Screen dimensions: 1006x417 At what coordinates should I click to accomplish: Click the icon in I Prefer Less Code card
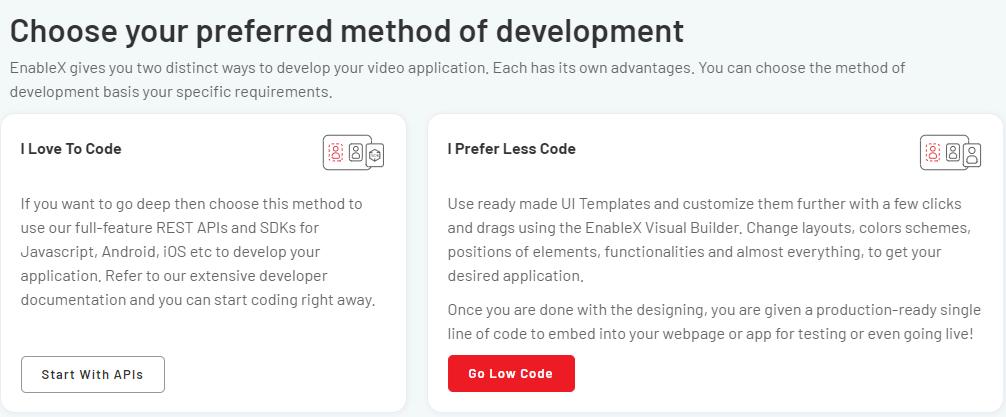pos(951,152)
